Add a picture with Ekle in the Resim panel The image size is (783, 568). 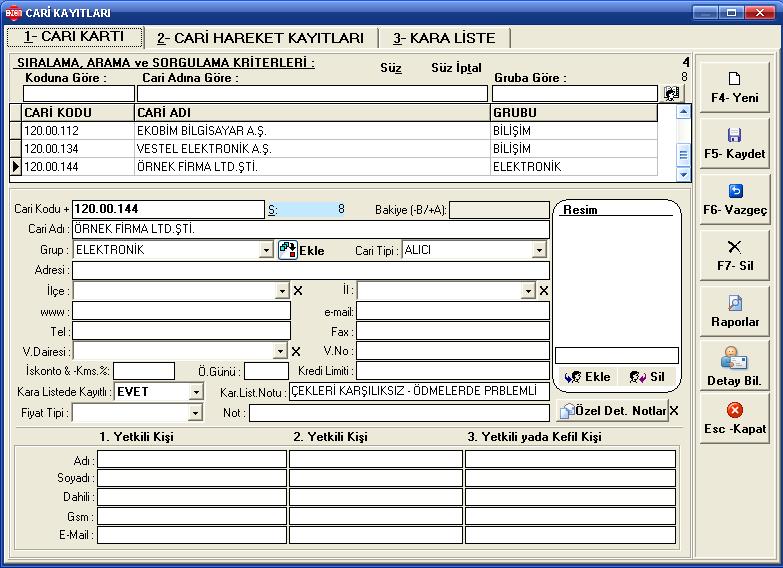(x=588, y=377)
